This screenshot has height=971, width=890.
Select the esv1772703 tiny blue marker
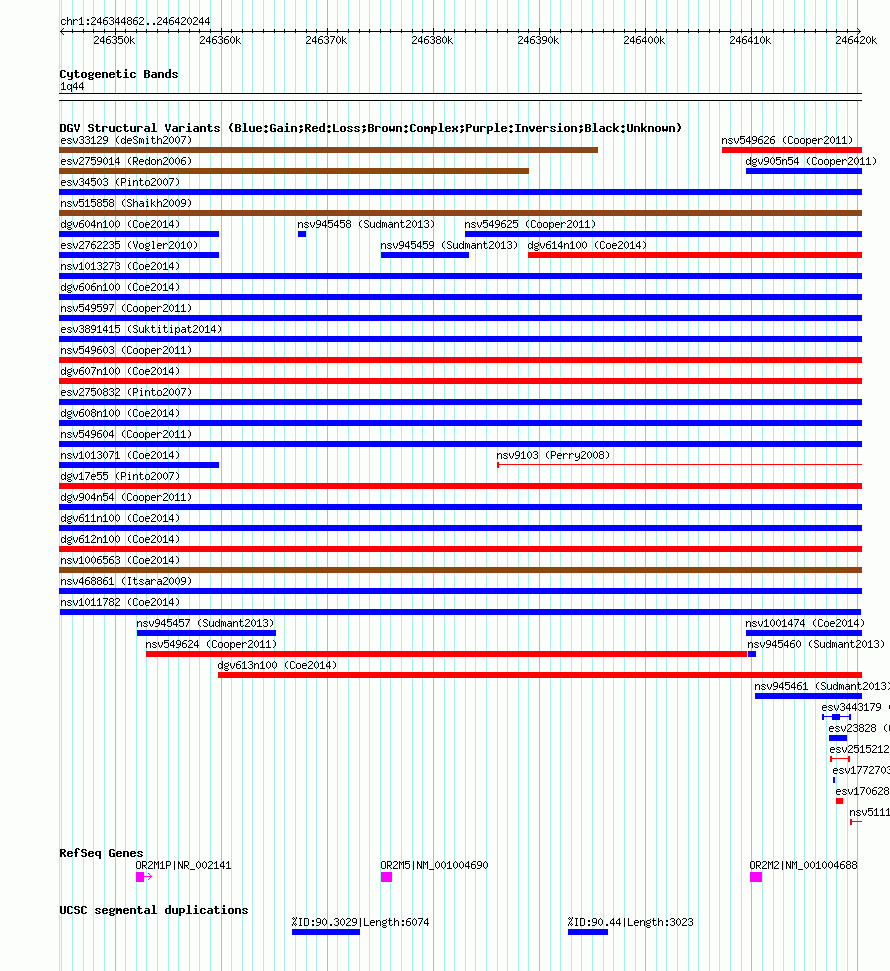[x=834, y=780]
